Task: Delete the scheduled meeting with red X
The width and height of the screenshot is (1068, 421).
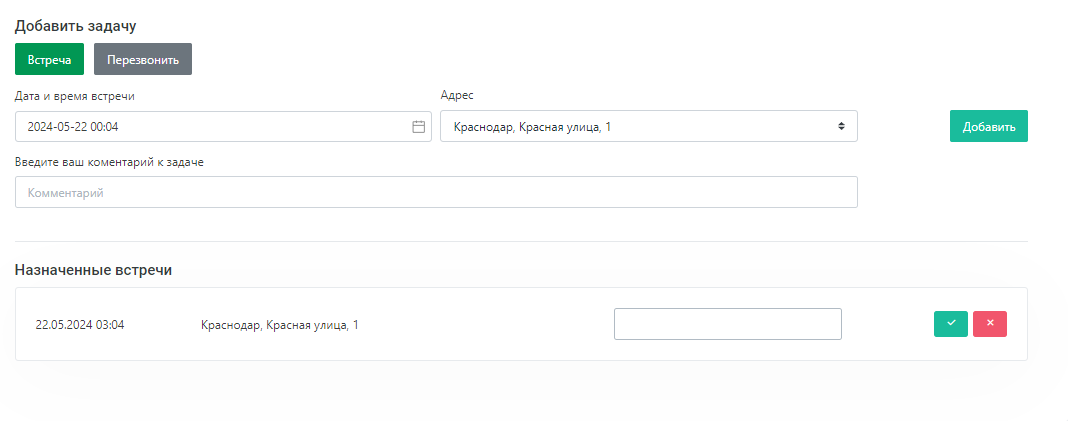Action: click(990, 324)
